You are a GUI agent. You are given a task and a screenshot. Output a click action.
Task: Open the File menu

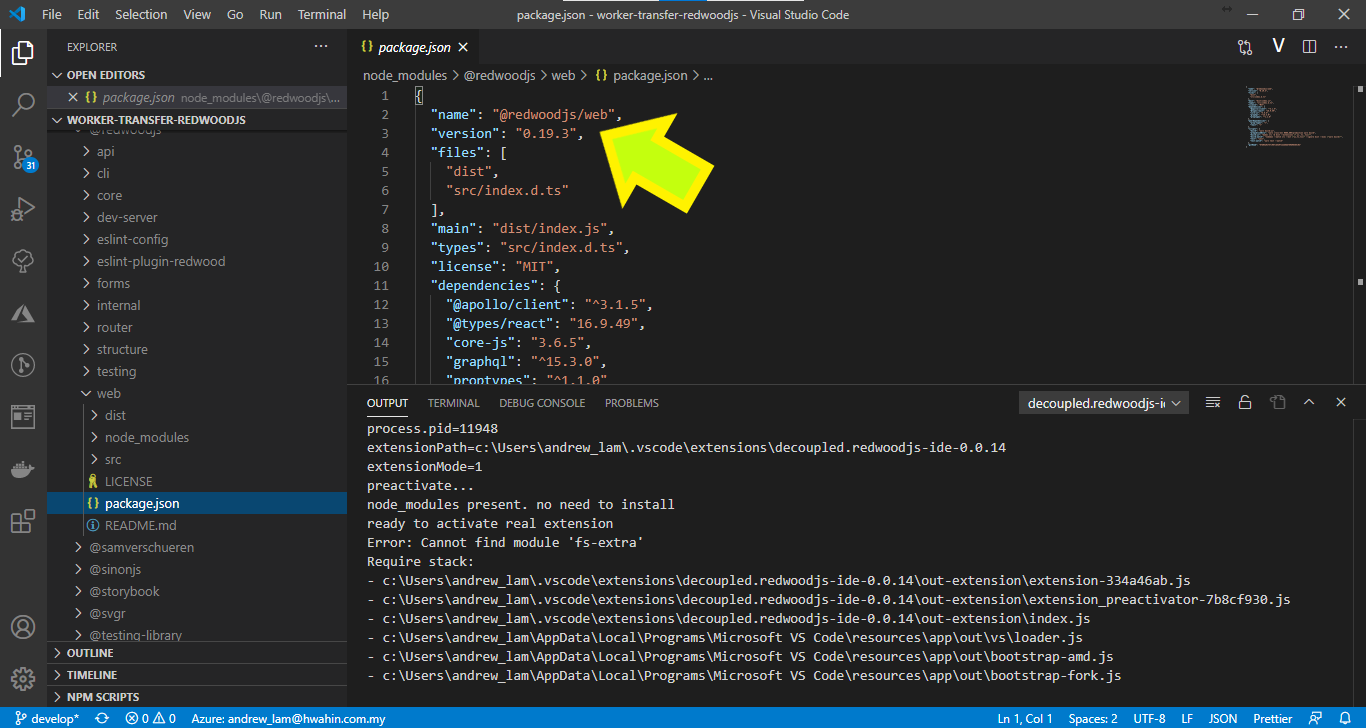52,15
